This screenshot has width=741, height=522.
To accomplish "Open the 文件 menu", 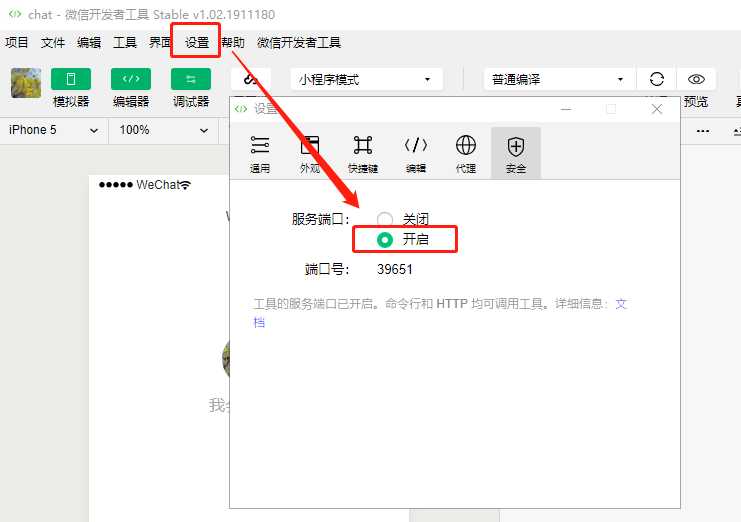I will click(53, 43).
